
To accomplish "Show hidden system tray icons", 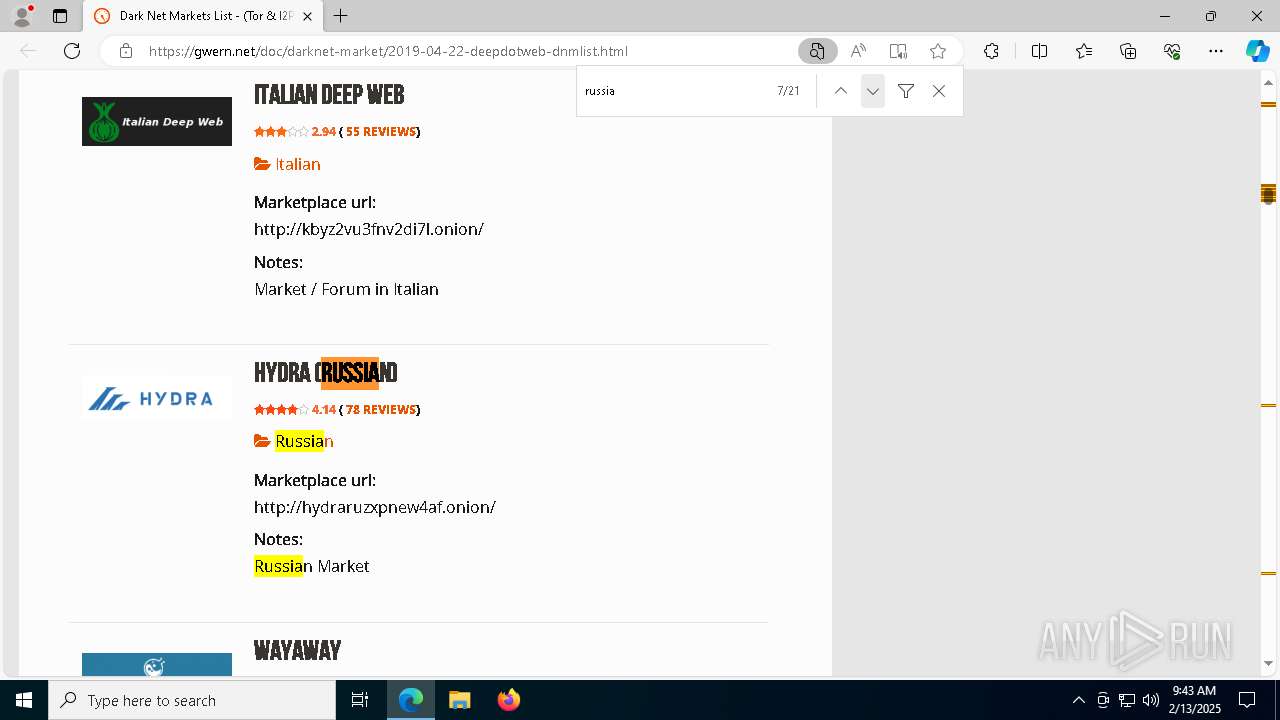I will 1078,700.
